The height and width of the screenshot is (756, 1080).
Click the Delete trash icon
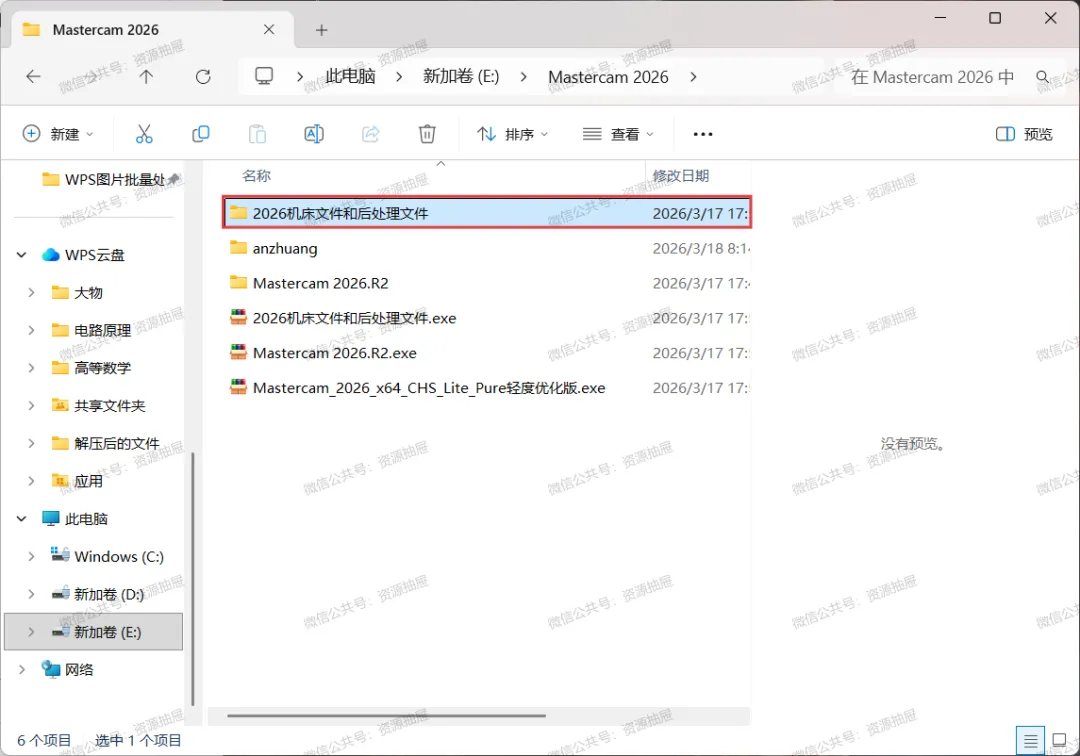pos(427,134)
